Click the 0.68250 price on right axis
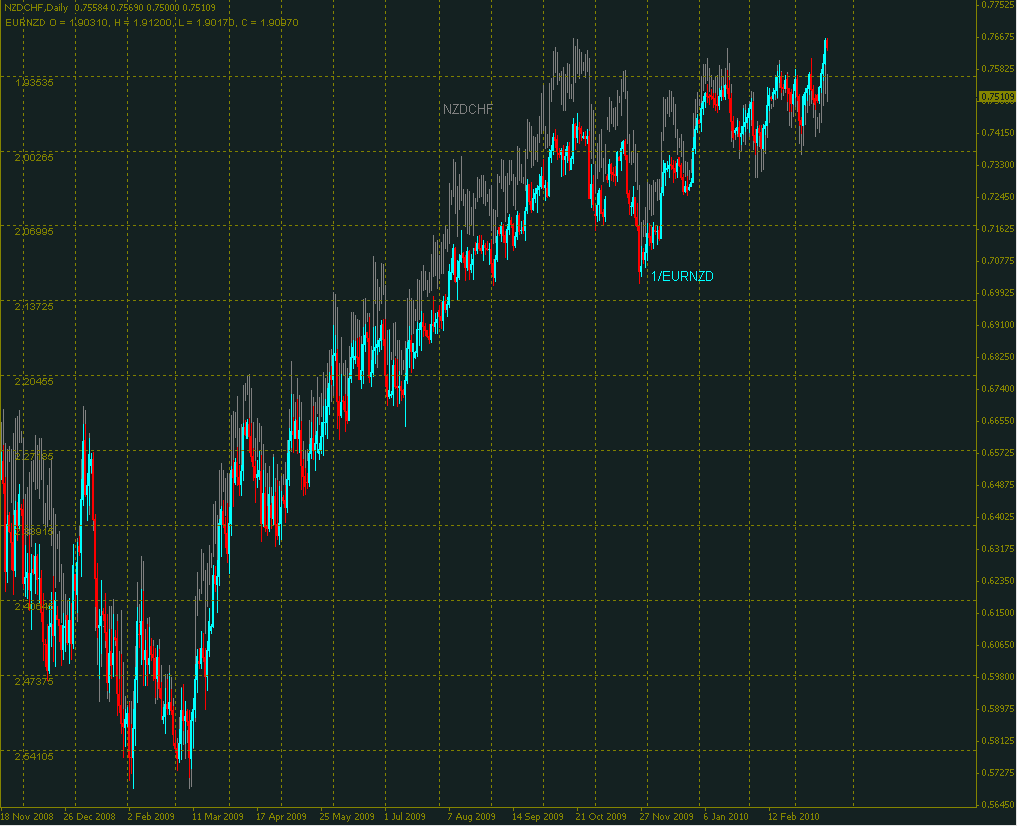The height and width of the screenshot is (826, 1017). coord(998,357)
